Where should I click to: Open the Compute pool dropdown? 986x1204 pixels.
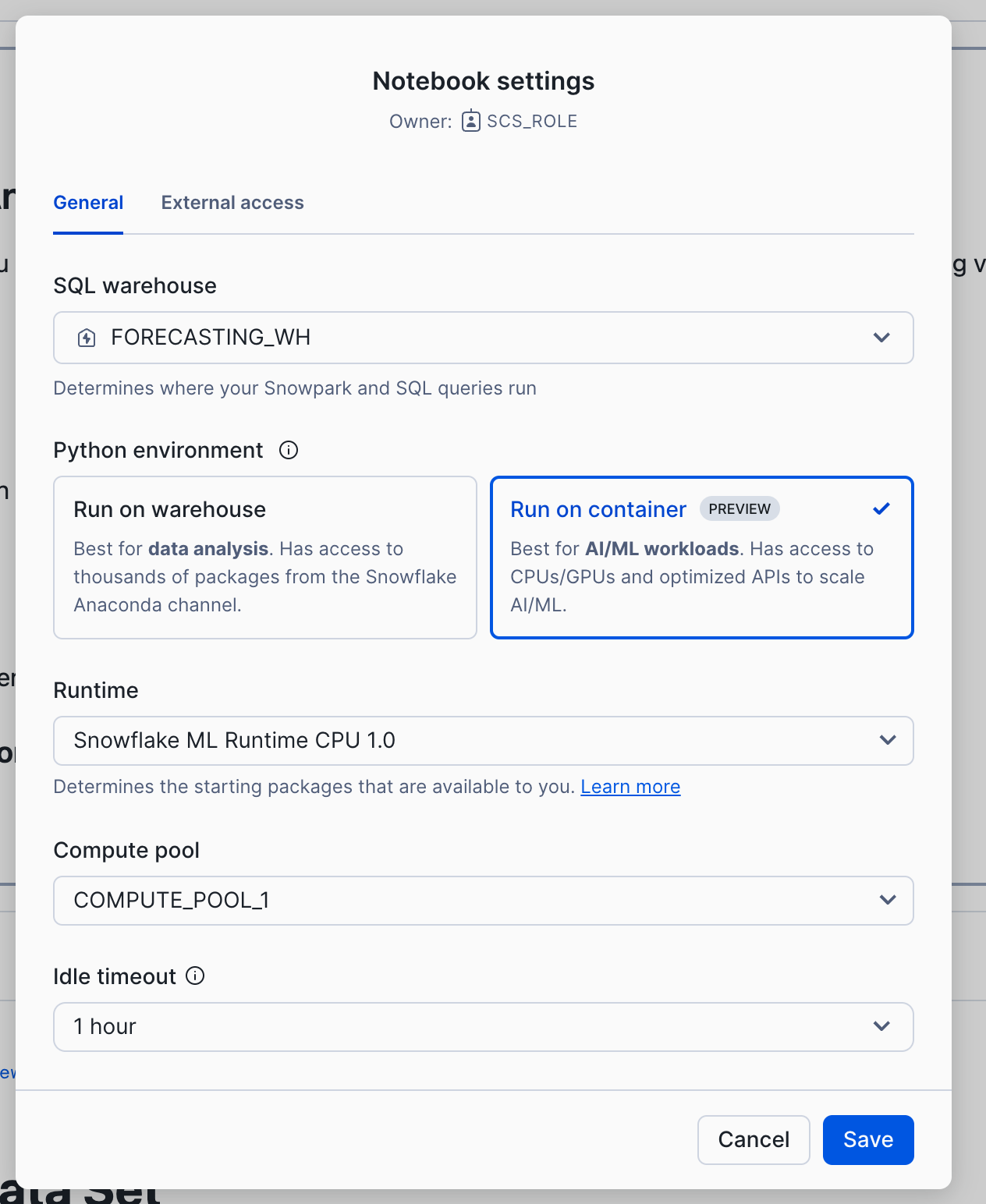[483, 901]
